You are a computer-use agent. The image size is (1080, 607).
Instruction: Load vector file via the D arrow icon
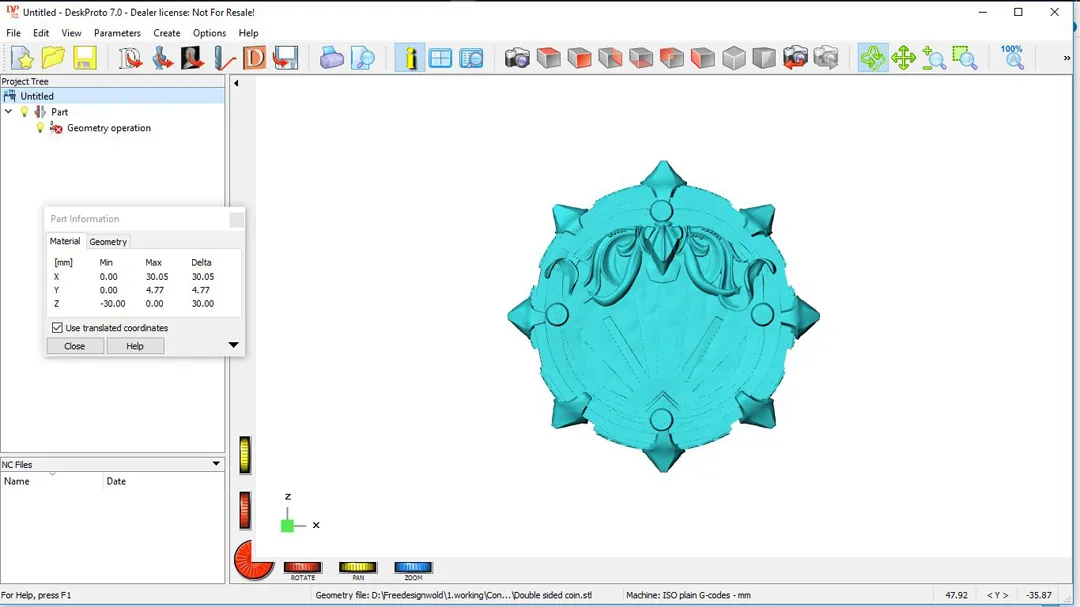[129, 58]
